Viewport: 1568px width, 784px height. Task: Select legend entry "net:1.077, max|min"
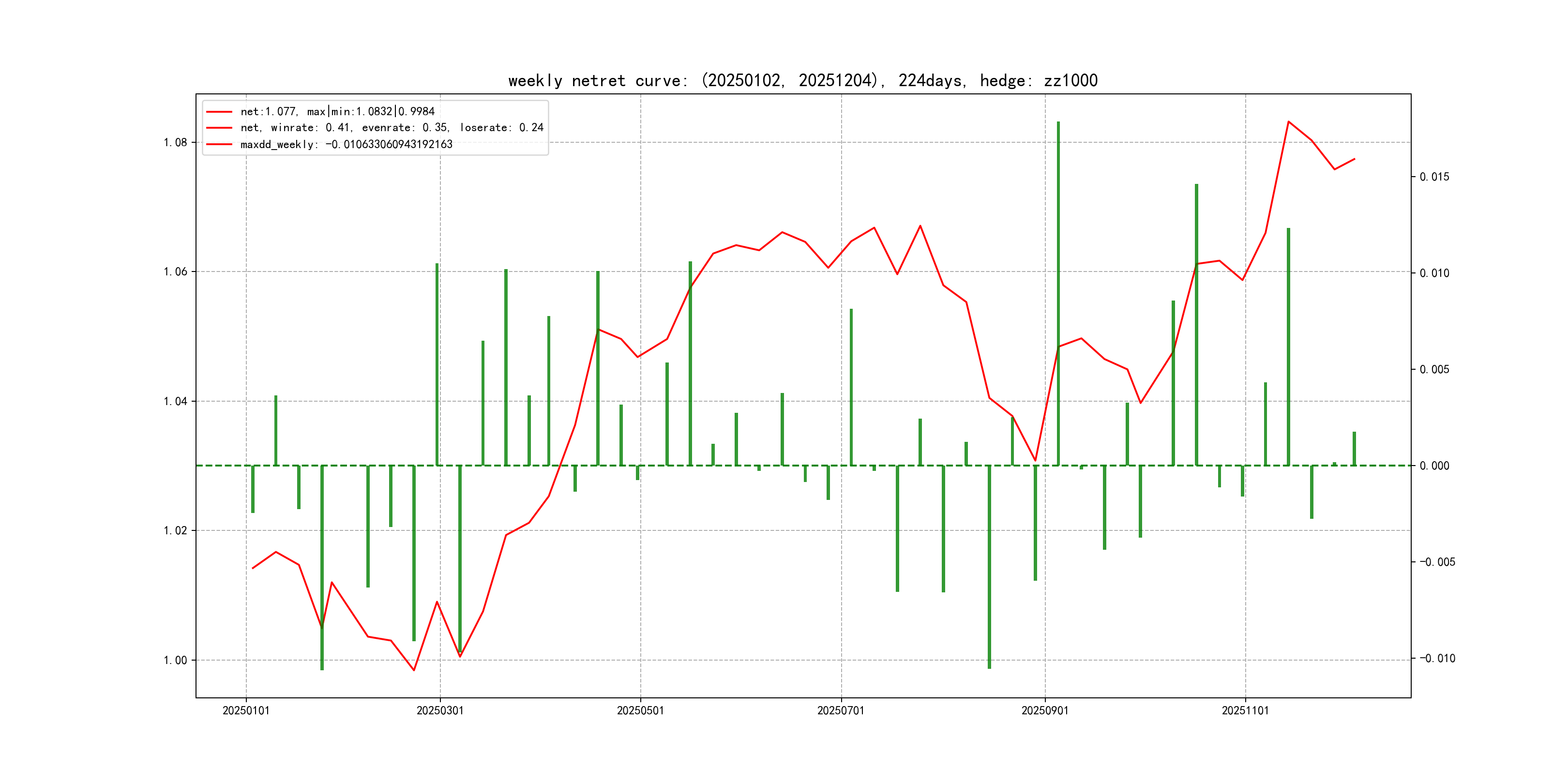337,111
